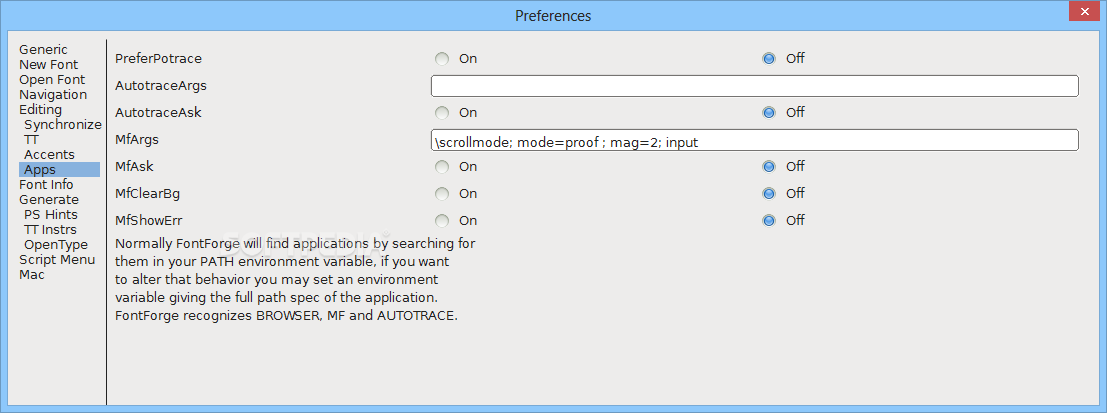Open Synchronize sub-category

(63, 125)
